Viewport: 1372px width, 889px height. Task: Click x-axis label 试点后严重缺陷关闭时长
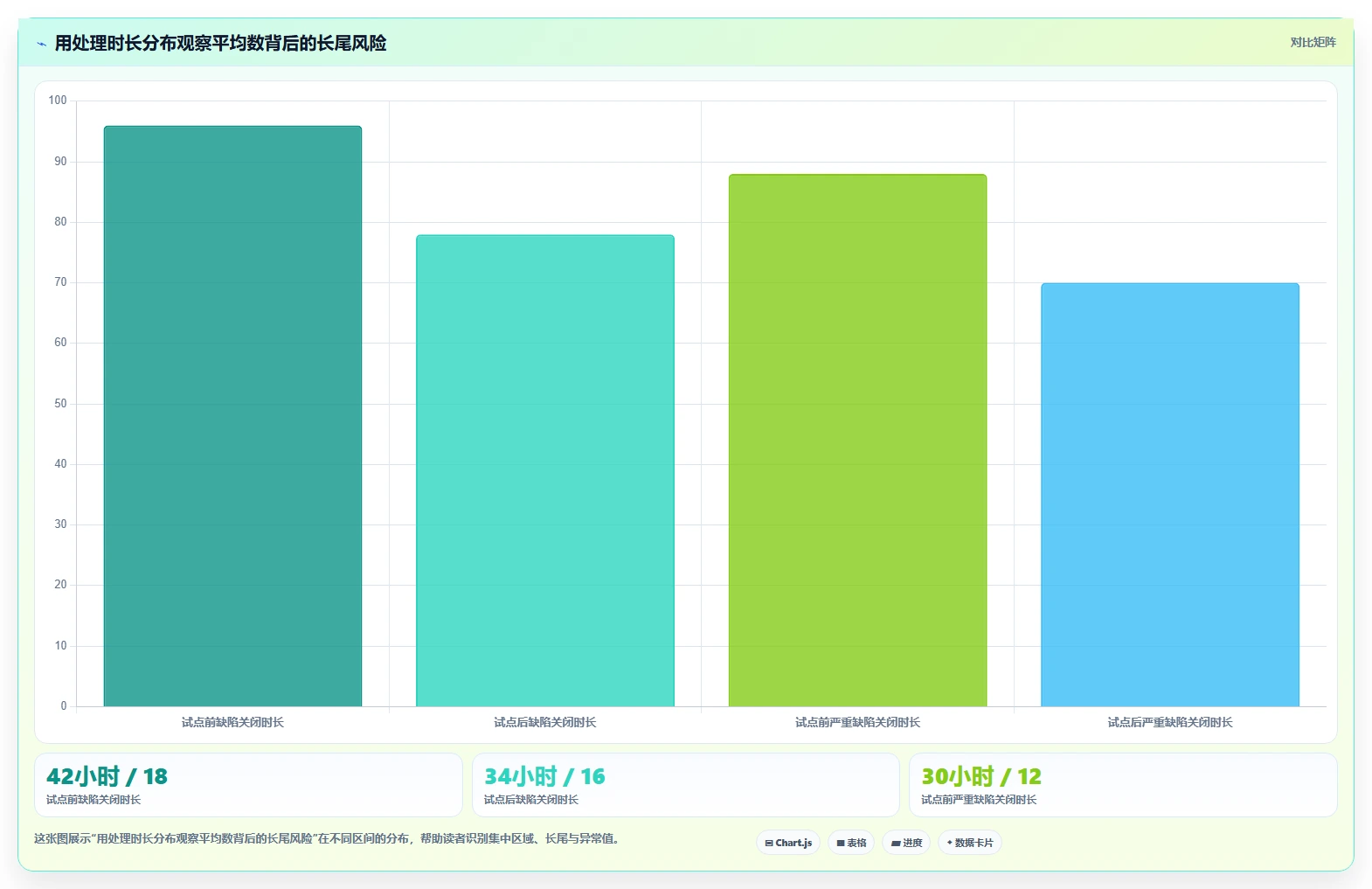(x=1170, y=722)
